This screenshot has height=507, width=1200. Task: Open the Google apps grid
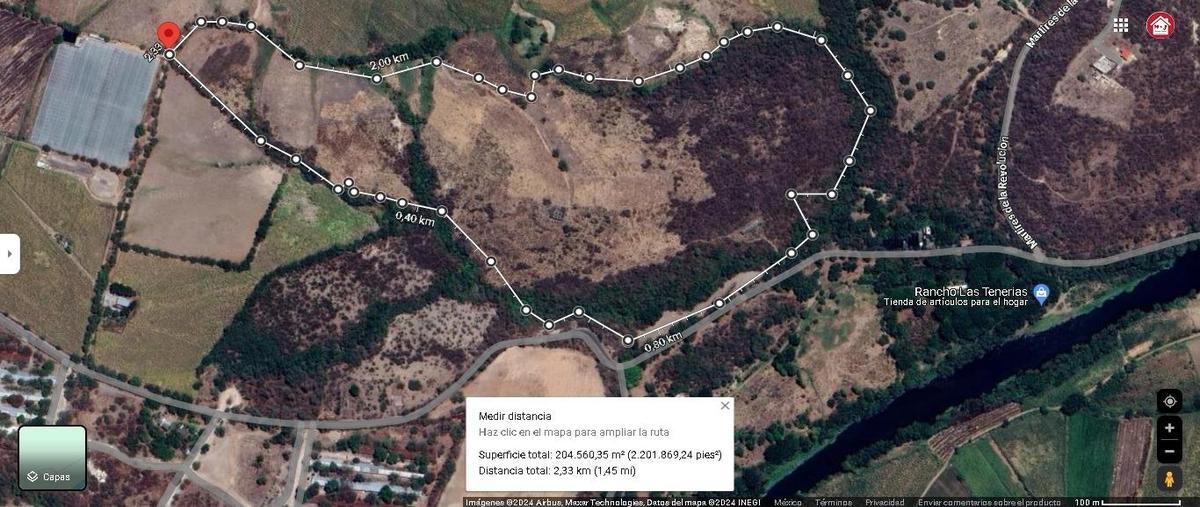tap(1121, 25)
